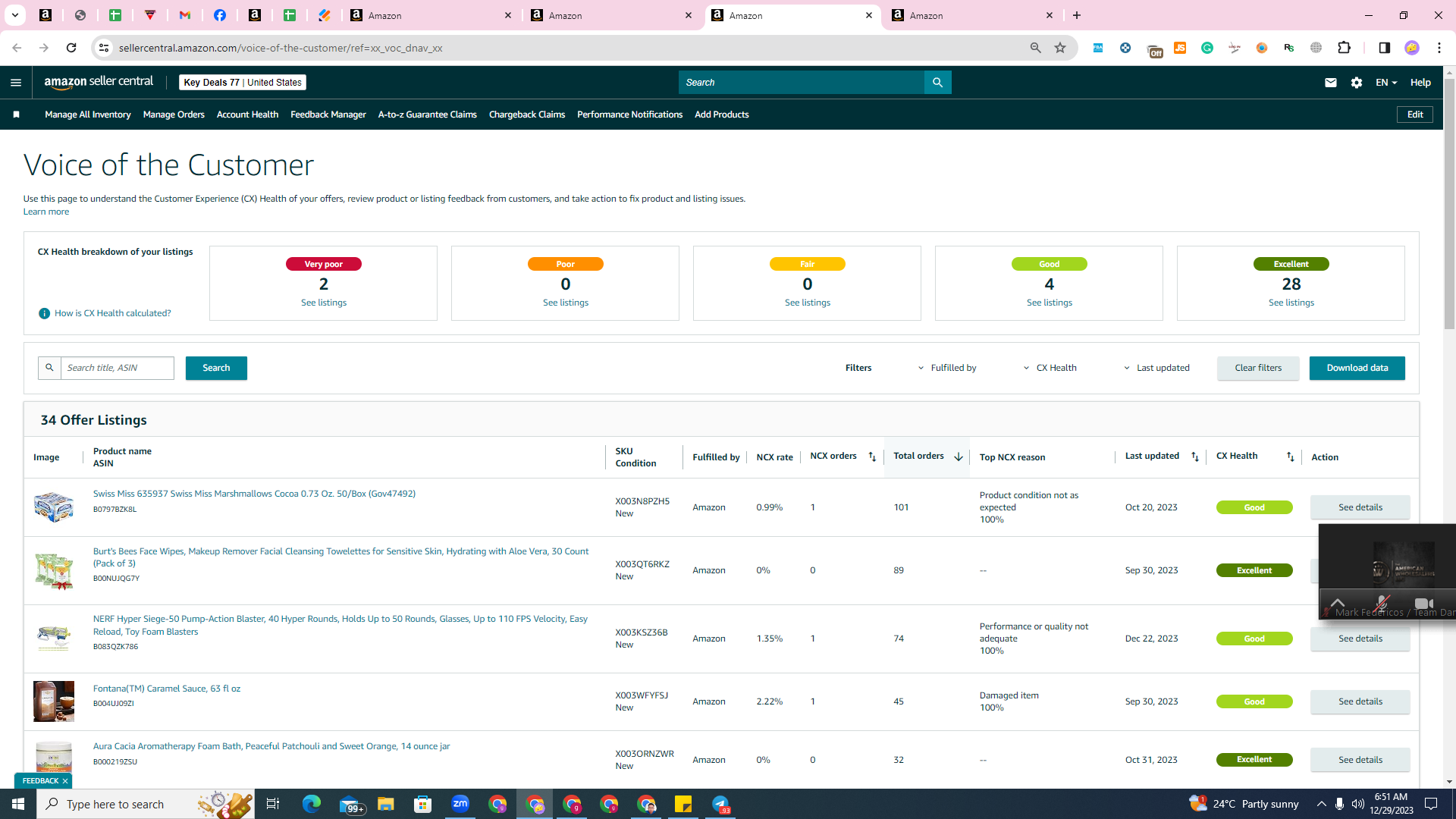The height and width of the screenshot is (819, 1456).
Task: Open the Seller Central hamburger menu
Action: 16,83
